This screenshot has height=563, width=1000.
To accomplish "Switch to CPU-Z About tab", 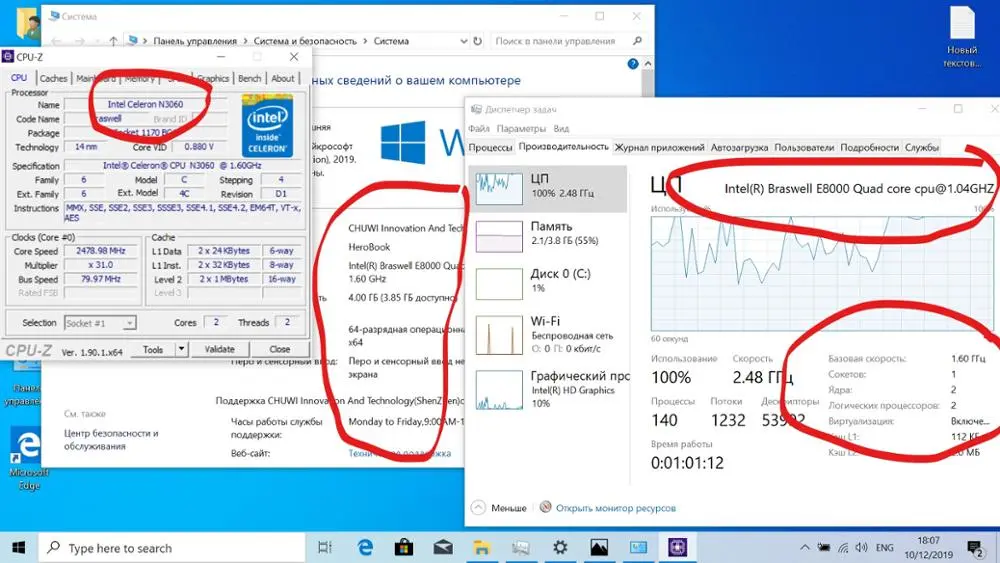I will click(283, 78).
